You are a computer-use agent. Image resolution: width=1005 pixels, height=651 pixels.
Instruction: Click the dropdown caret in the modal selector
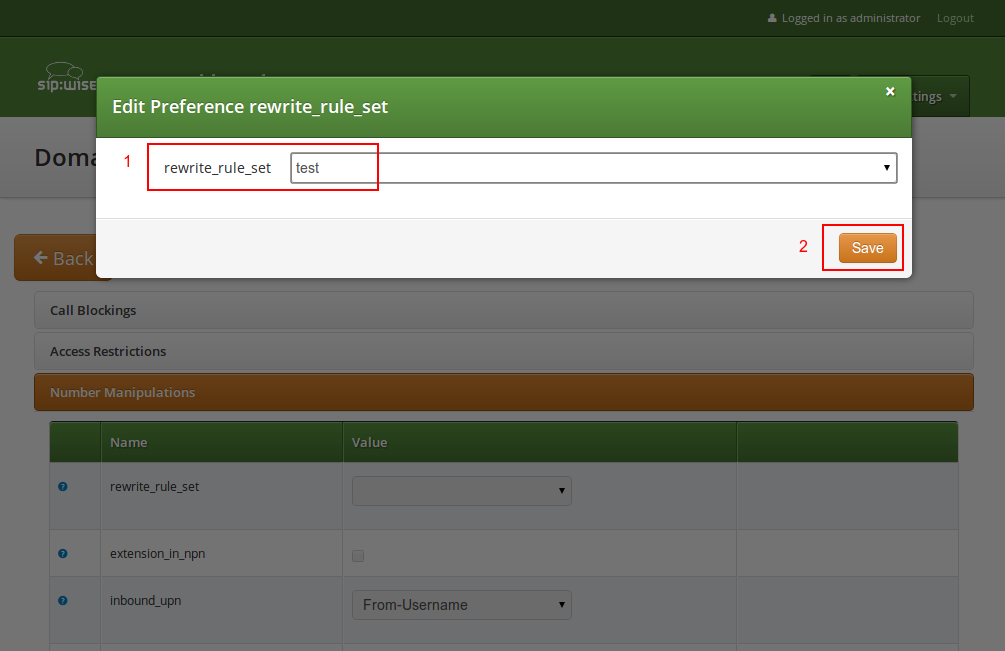pos(886,167)
